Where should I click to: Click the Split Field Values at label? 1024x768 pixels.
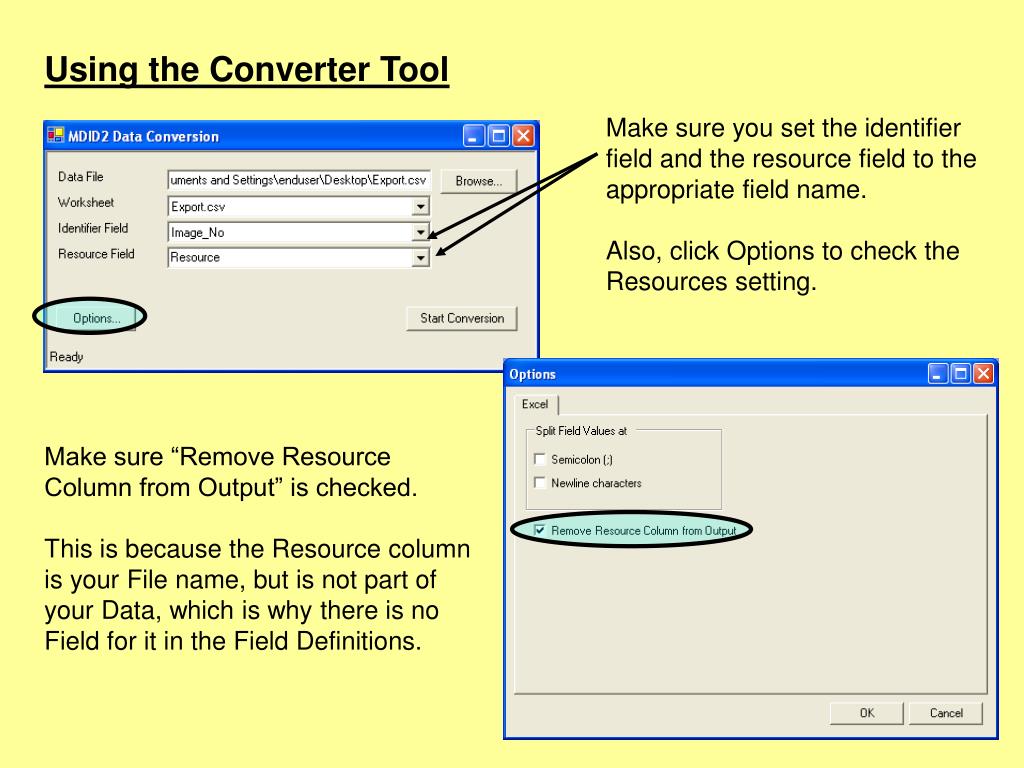581,431
